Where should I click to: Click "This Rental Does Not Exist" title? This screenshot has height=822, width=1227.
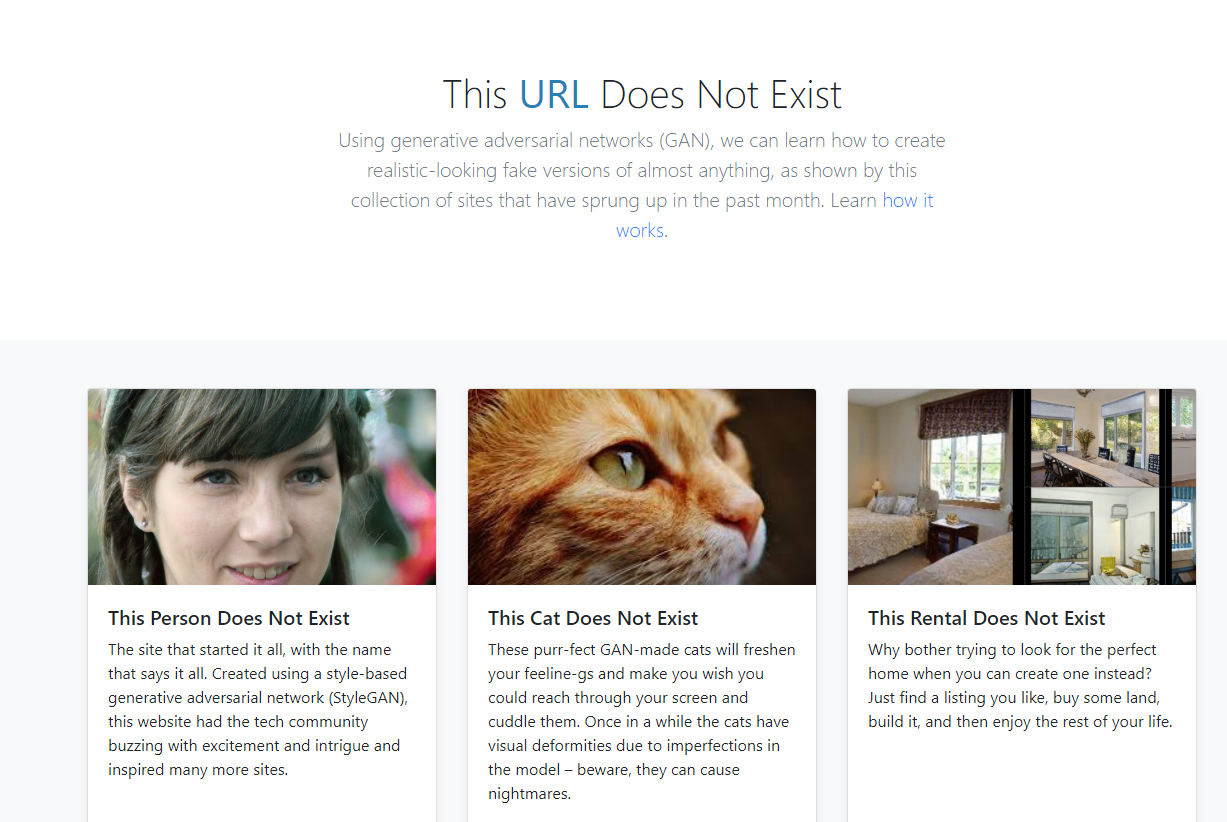(987, 618)
